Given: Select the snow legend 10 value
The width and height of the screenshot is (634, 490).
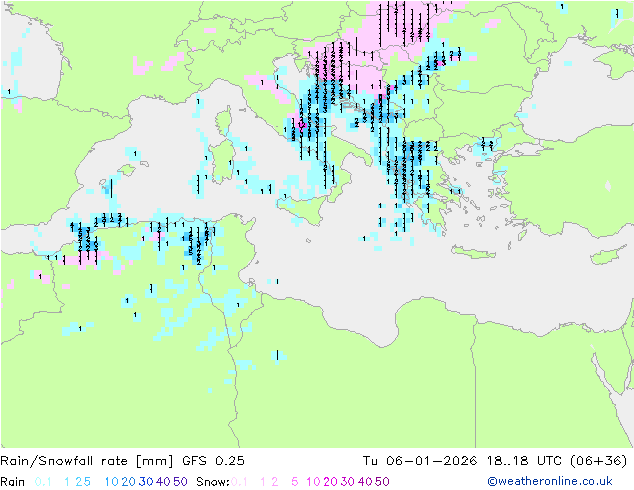Looking at the screenshot, I should 313,482.
